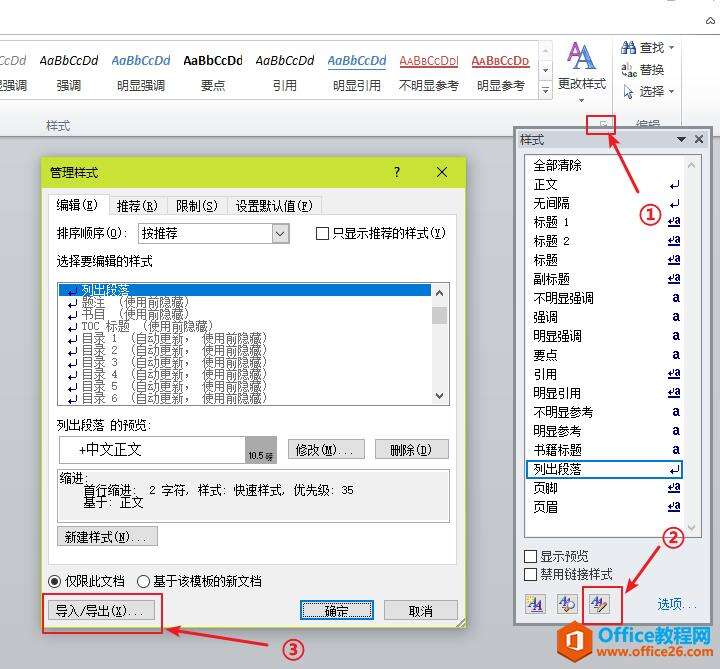The width and height of the screenshot is (720, 669).
Task: Apply 页脚 style in Styles pane
Action: click(604, 488)
